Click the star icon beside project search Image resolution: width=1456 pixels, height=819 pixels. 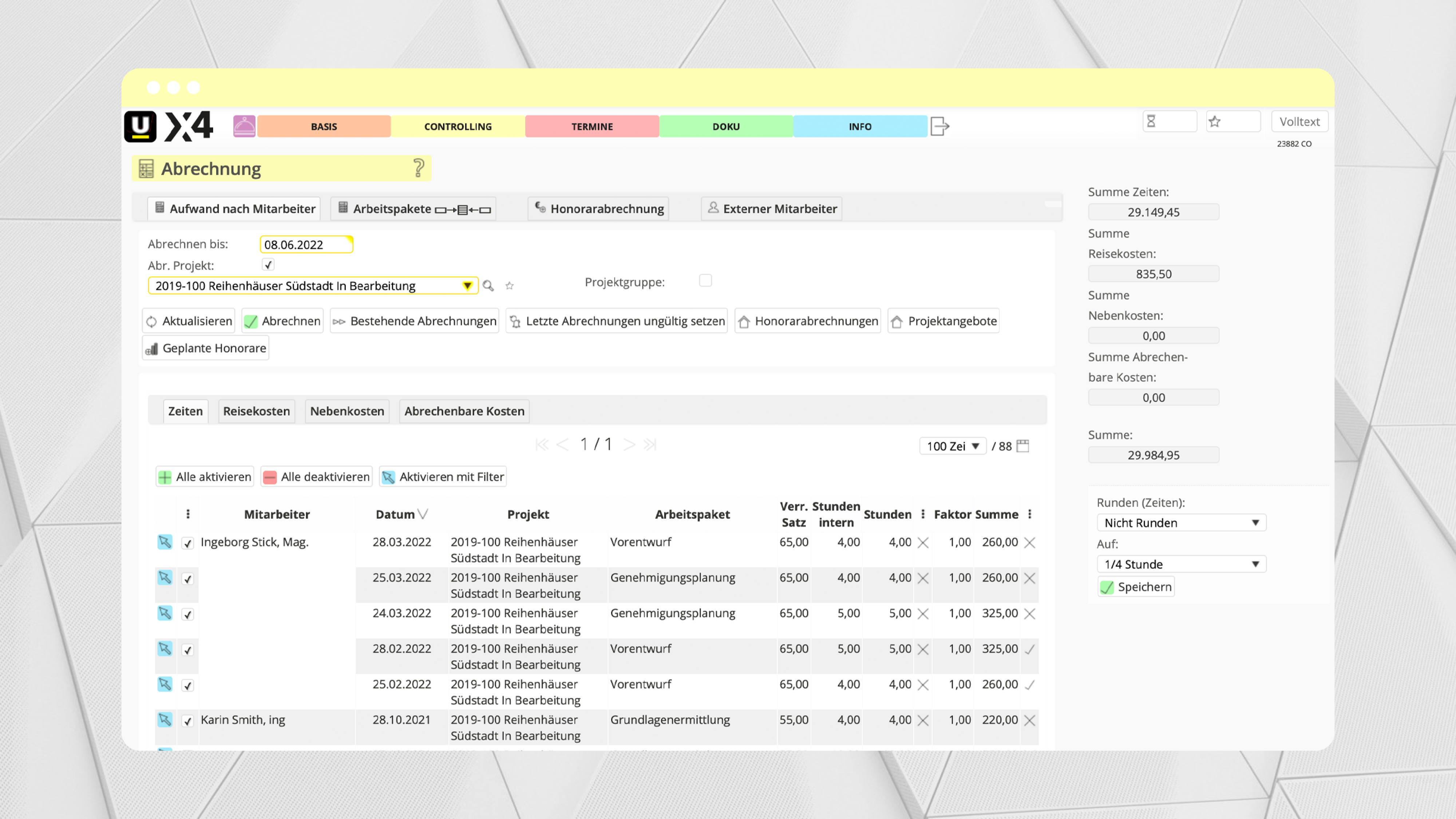509,286
